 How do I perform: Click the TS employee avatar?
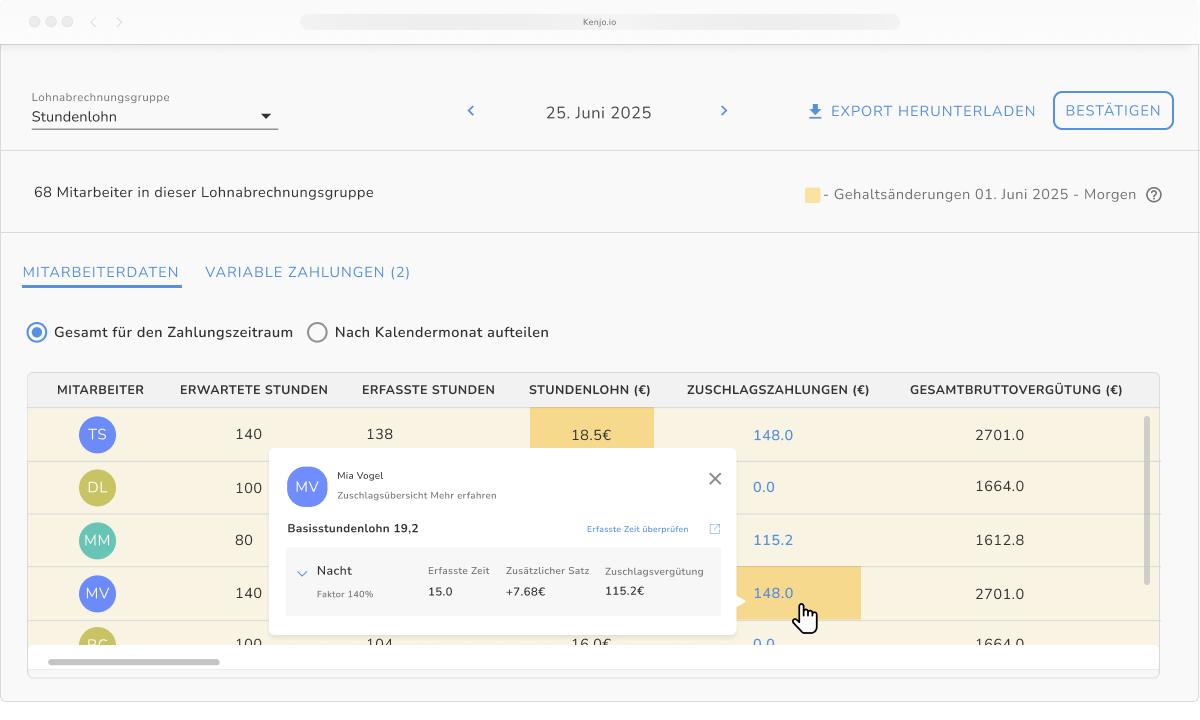(98, 434)
